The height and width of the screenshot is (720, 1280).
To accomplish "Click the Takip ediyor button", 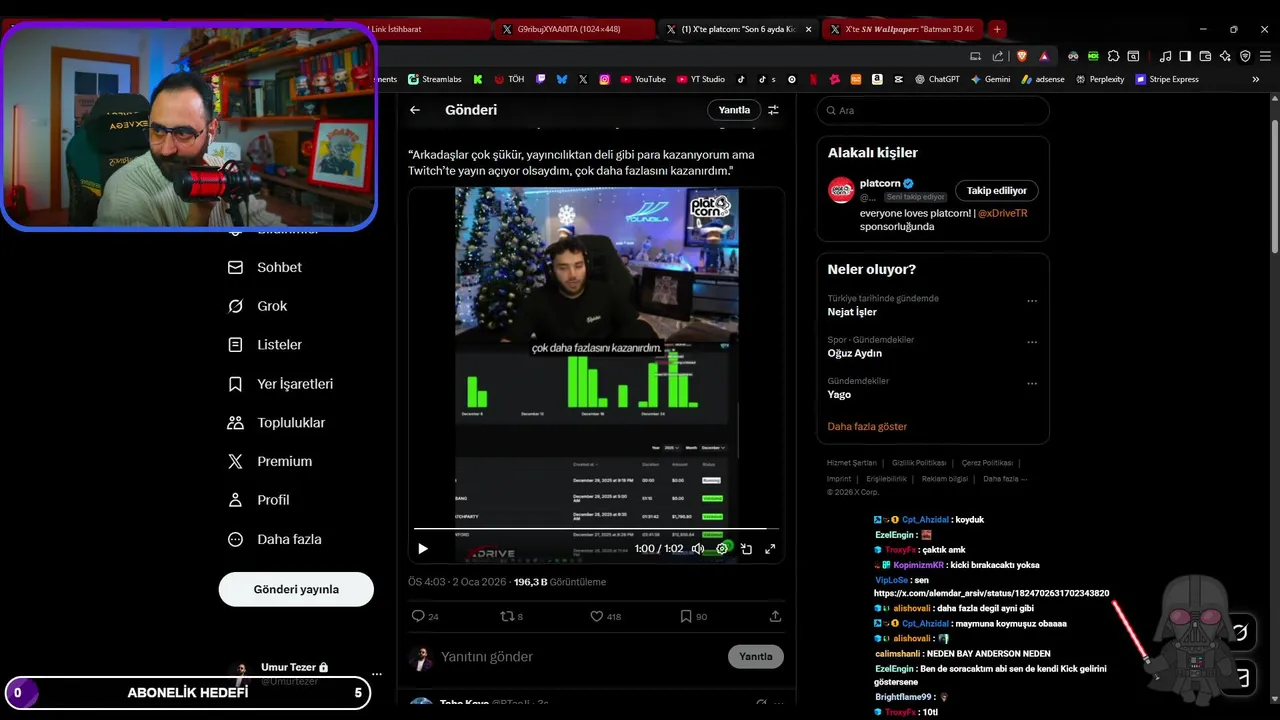I will click(997, 190).
